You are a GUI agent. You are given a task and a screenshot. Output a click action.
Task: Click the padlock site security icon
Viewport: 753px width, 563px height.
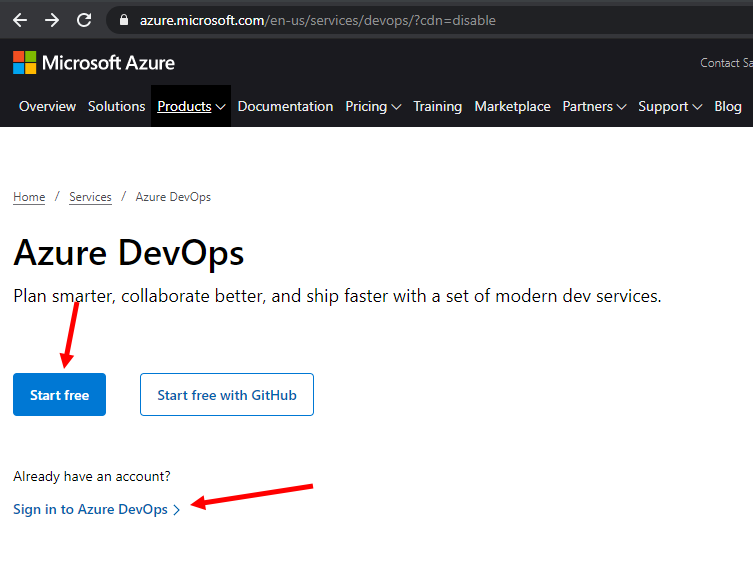124,20
